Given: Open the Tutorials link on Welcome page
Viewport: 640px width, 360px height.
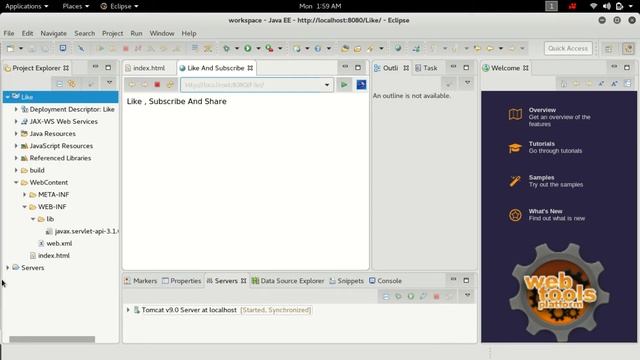Looking at the screenshot, I should click(x=542, y=144).
